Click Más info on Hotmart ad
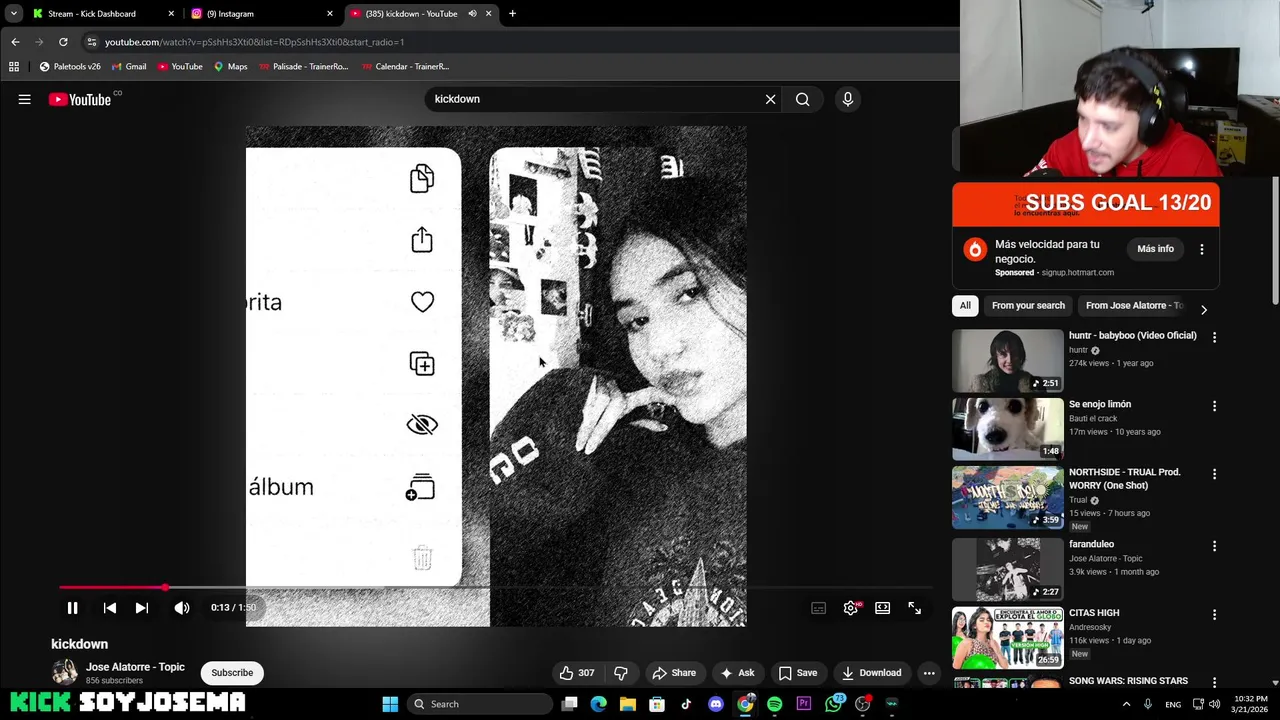The width and height of the screenshot is (1280, 720). click(x=1155, y=249)
